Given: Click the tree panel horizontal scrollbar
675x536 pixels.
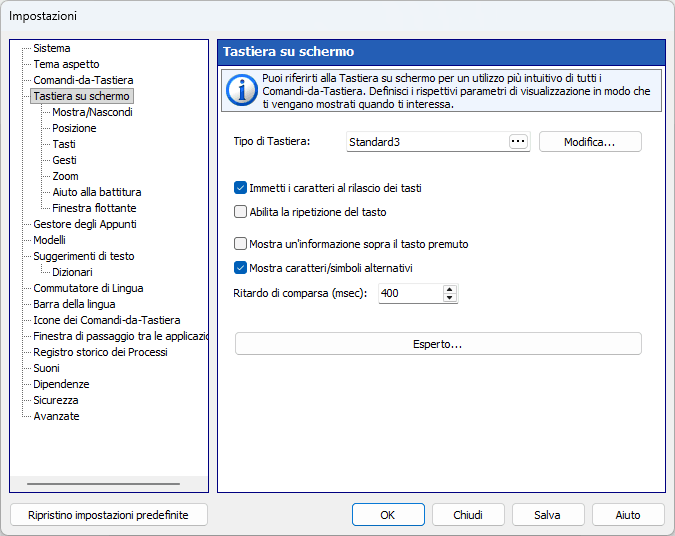Looking at the screenshot, I should (103, 484).
